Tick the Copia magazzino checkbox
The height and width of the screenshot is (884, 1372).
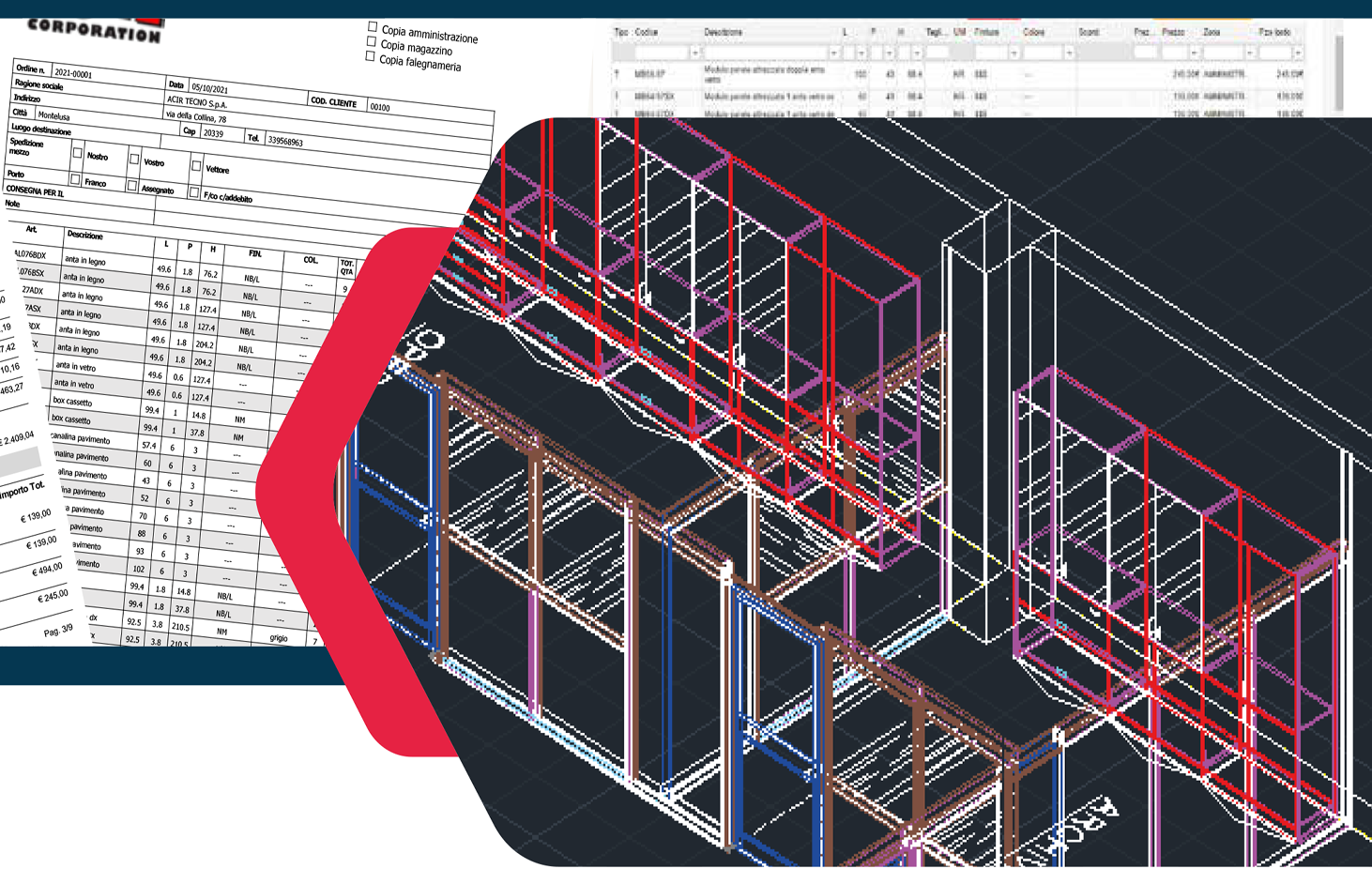372,42
